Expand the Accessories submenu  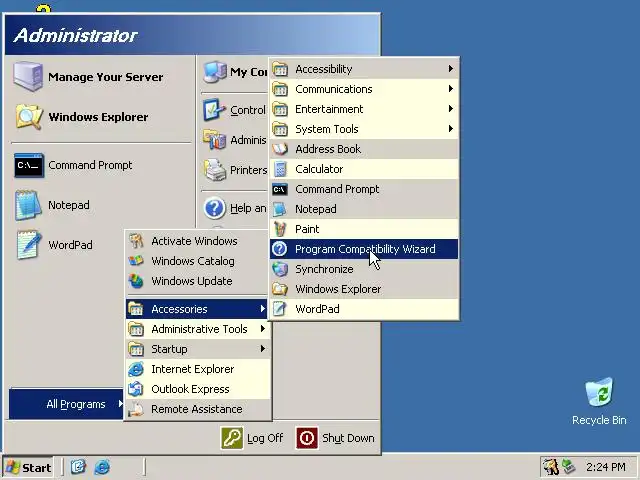[197, 309]
